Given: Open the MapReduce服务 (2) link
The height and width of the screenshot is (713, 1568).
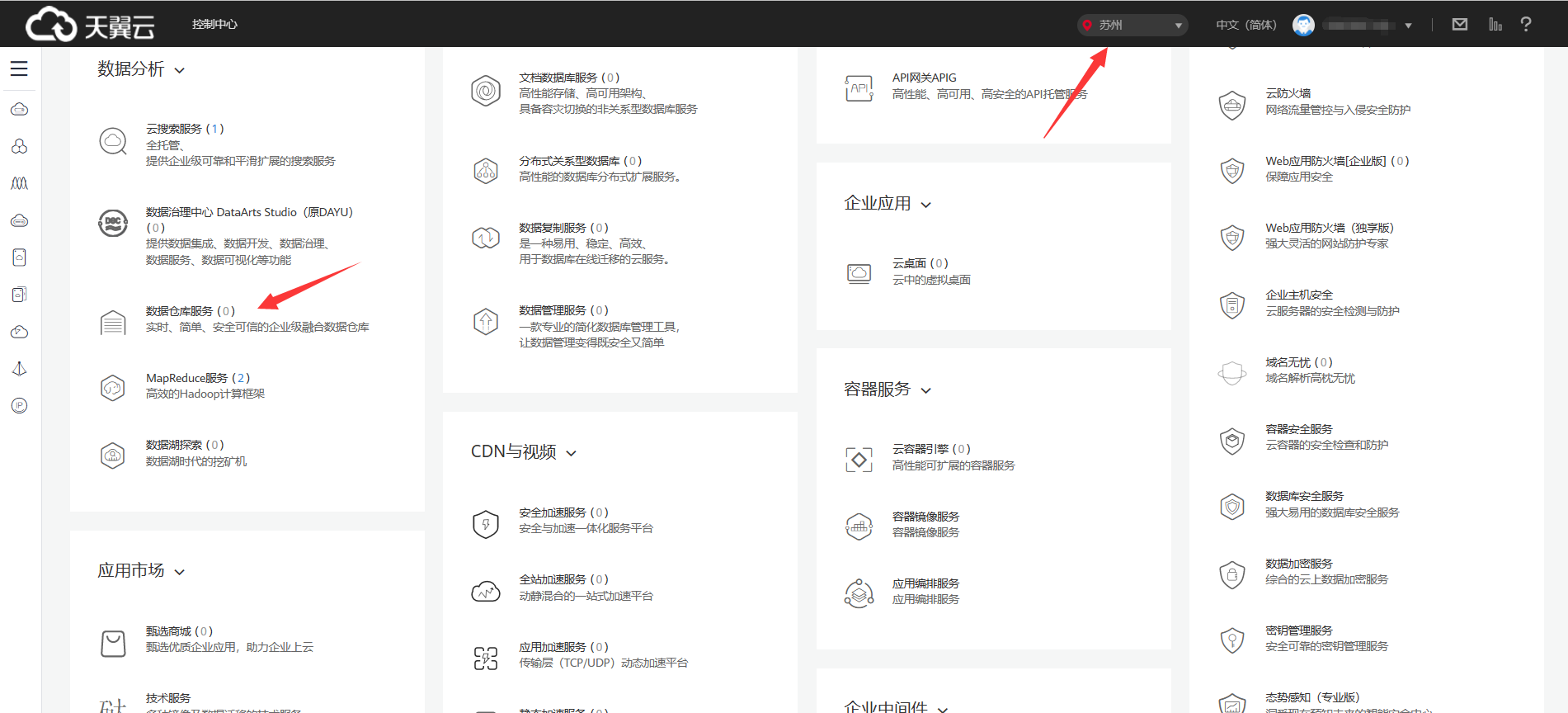Looking at the screenshot, I should 198,378.
